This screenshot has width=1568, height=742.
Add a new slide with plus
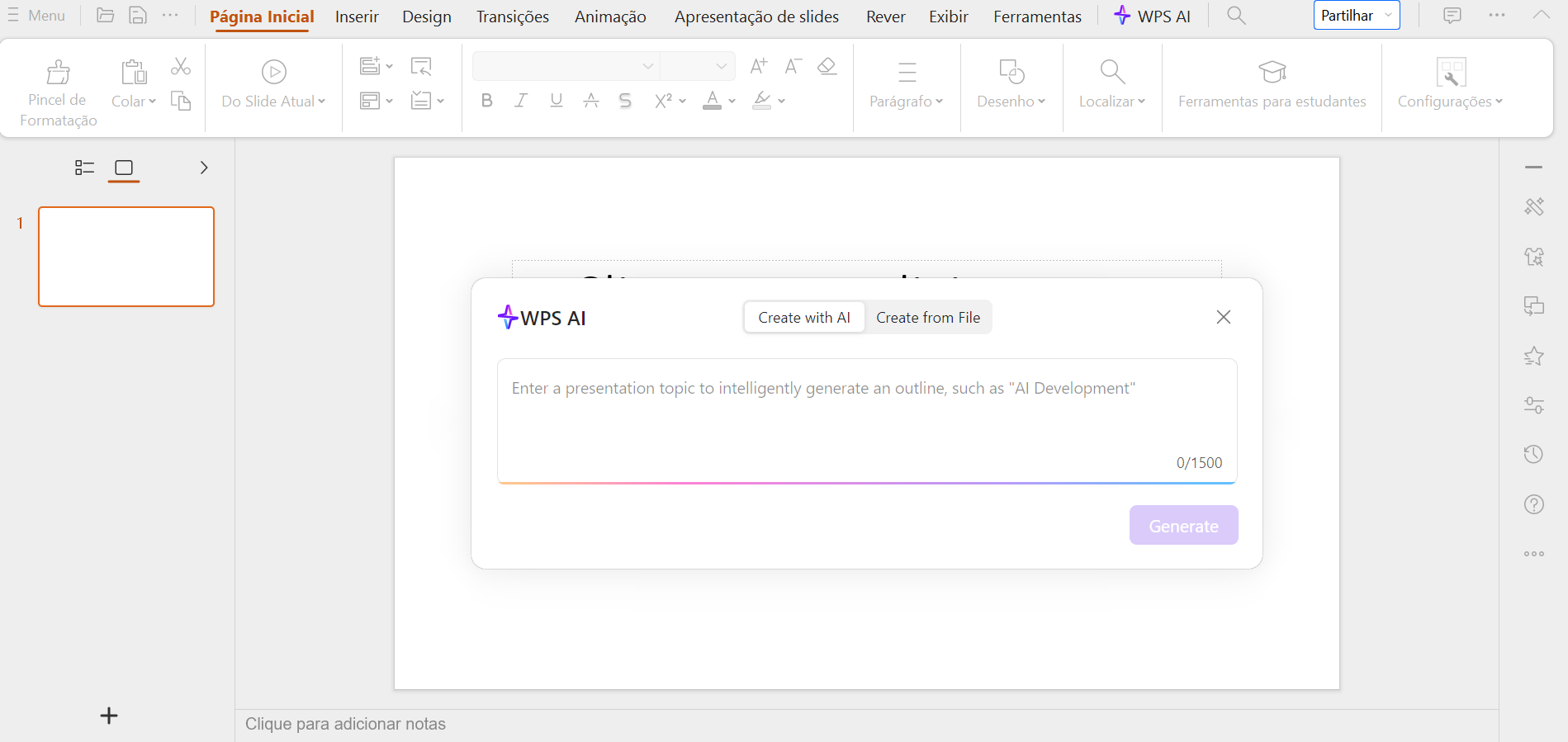[x=109, y=716]
